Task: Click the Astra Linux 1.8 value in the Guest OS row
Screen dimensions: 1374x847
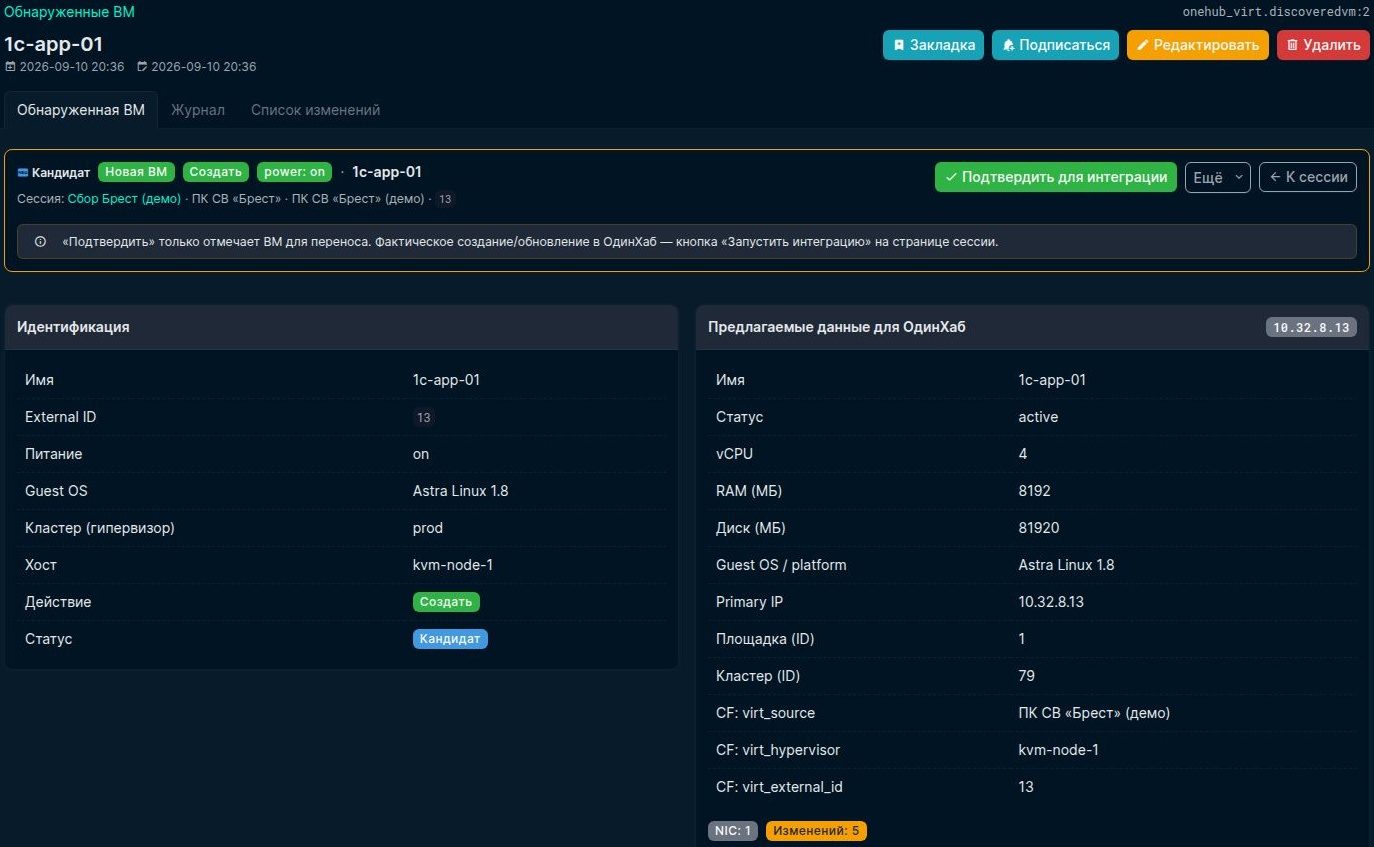Action: pyautogui.click(x=461, y=491)
